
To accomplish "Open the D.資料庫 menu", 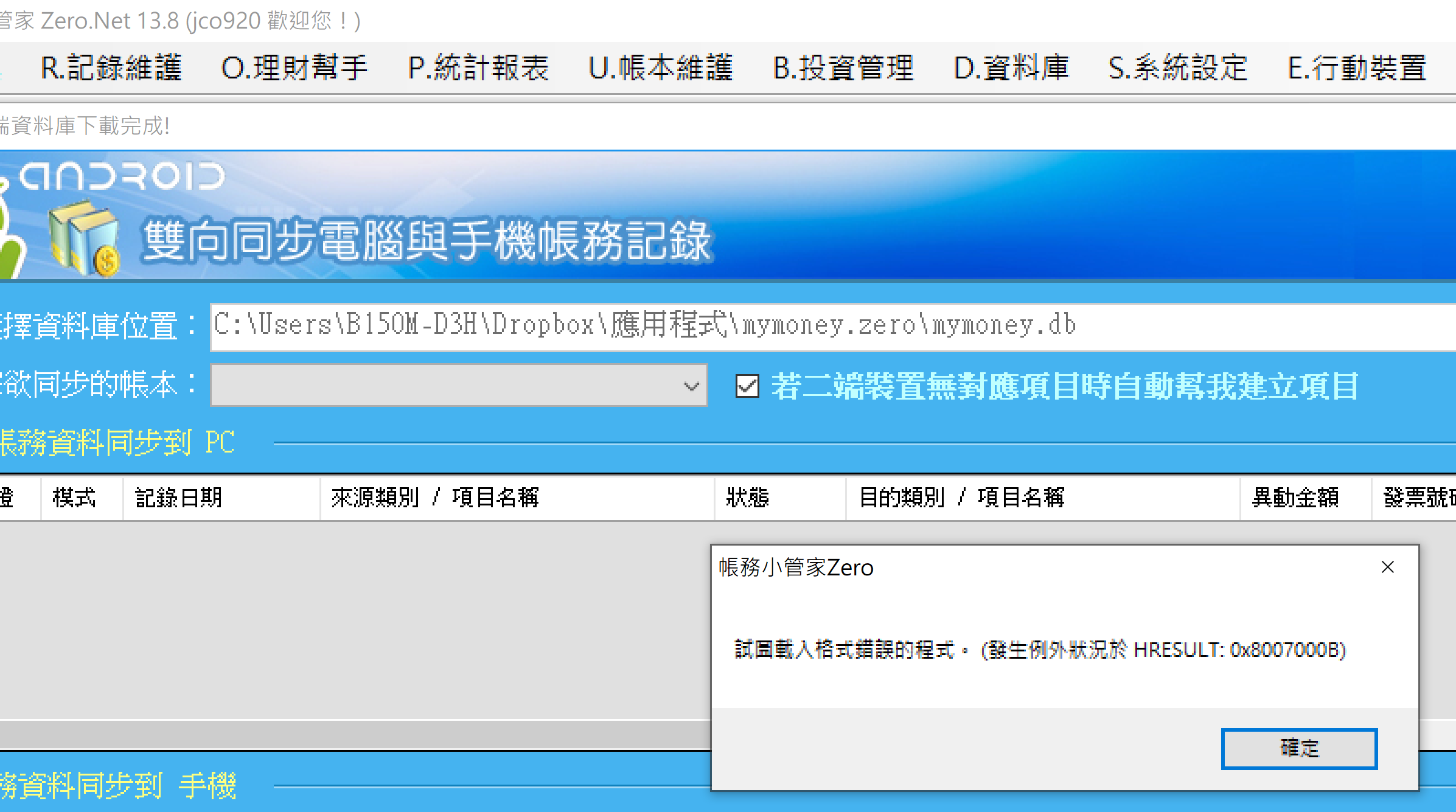I will [1011, 68].
